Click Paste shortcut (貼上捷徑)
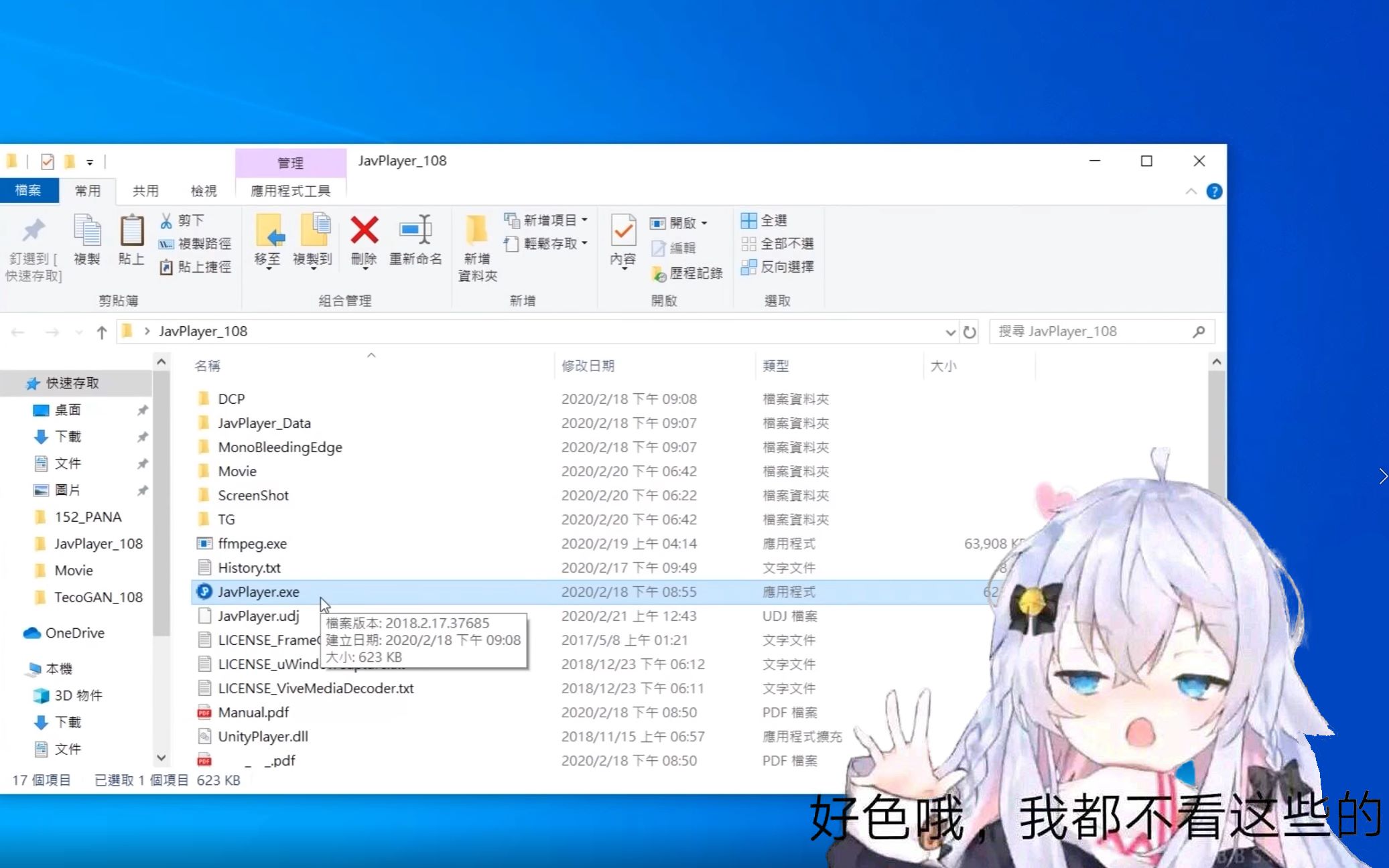The width and height of the screenshot is (1389, 868). click(x=195, y=267)
